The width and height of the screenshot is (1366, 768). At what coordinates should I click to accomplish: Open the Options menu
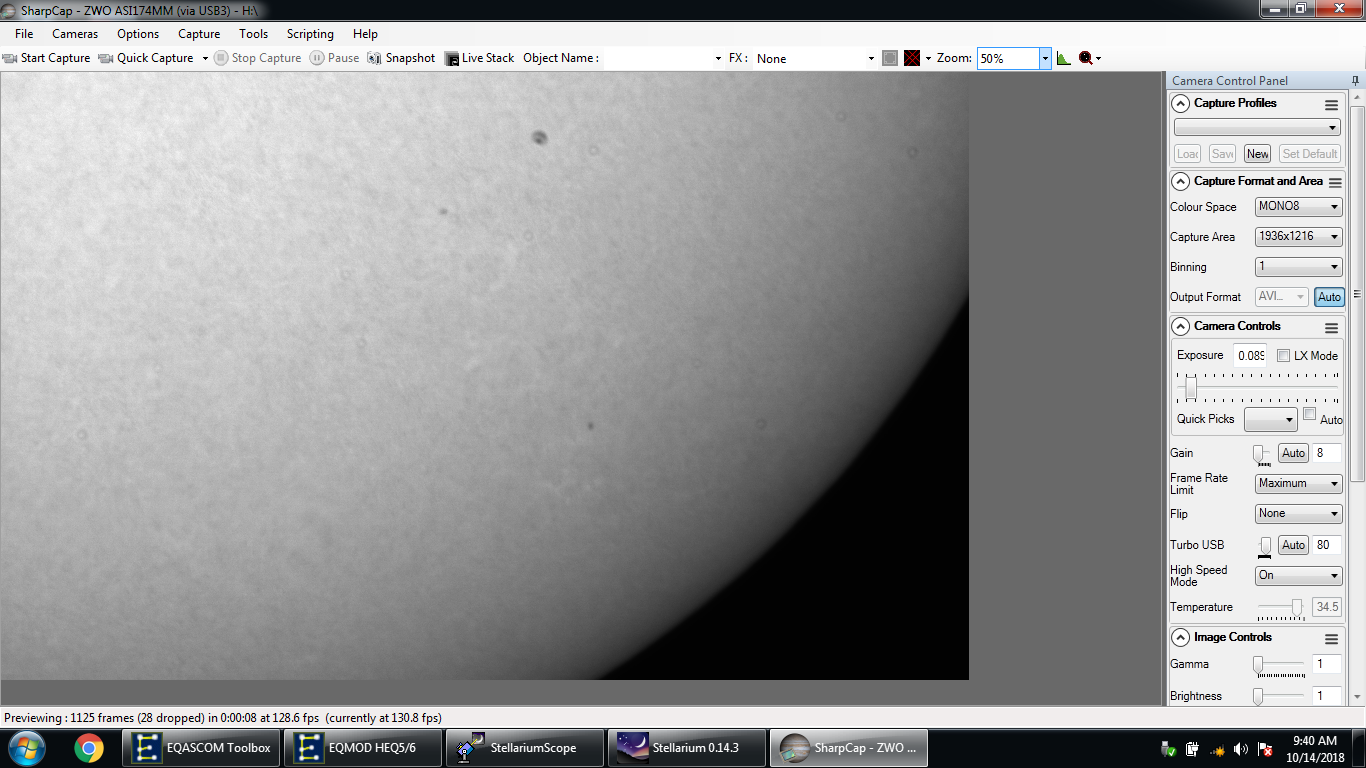[138, 34]
